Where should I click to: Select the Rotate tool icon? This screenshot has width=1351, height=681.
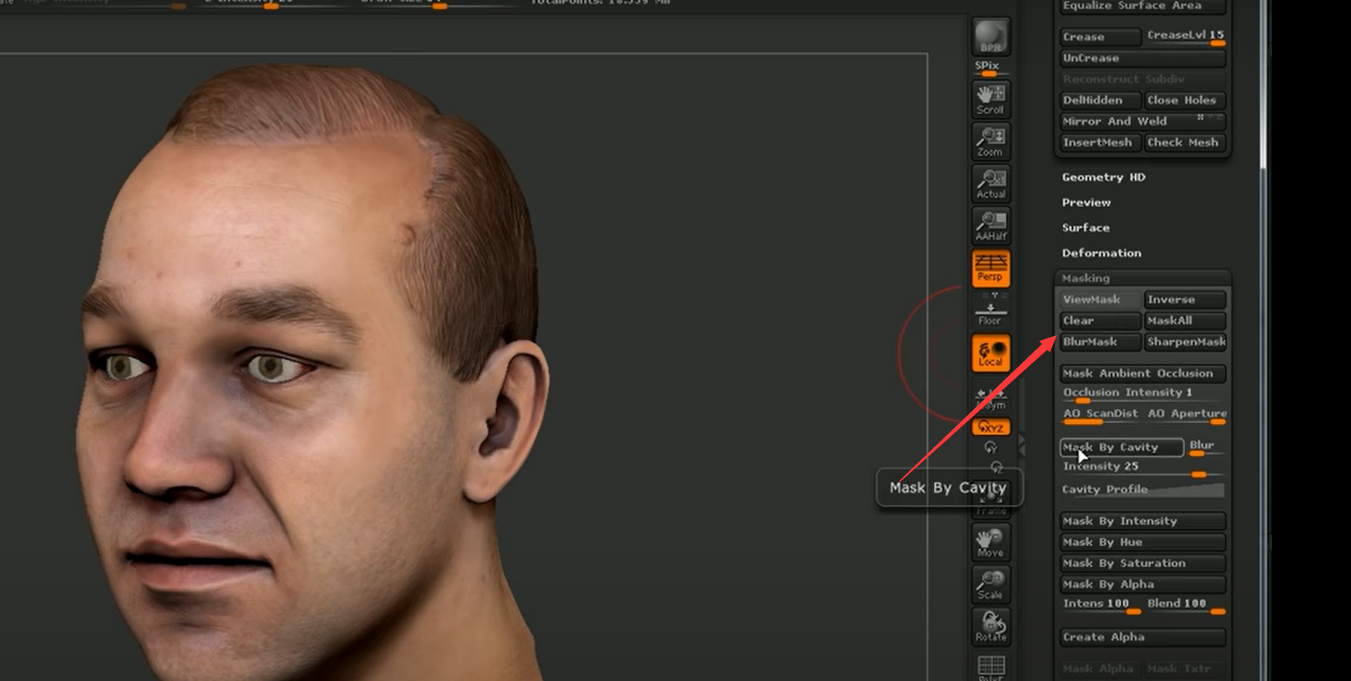tap(990, 626)
